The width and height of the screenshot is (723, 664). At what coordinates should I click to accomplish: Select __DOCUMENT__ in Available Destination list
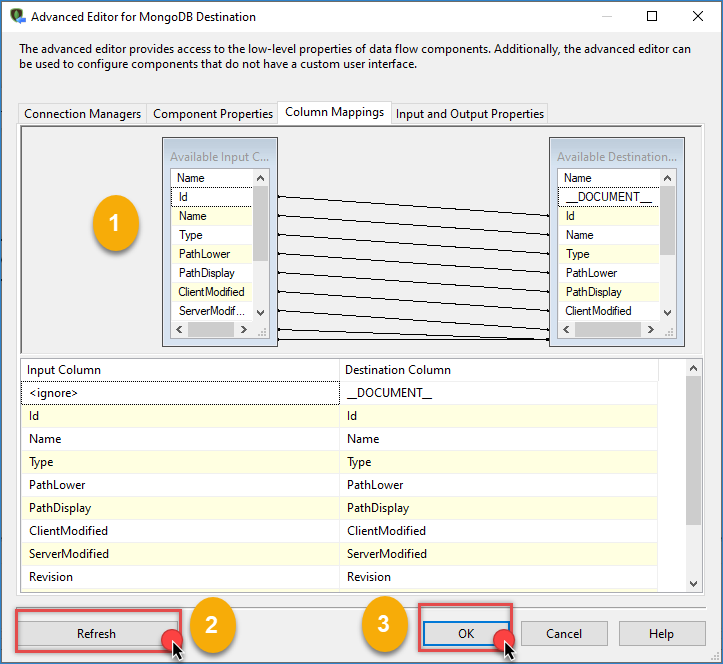pyautogui.click(x=609, y=197)
